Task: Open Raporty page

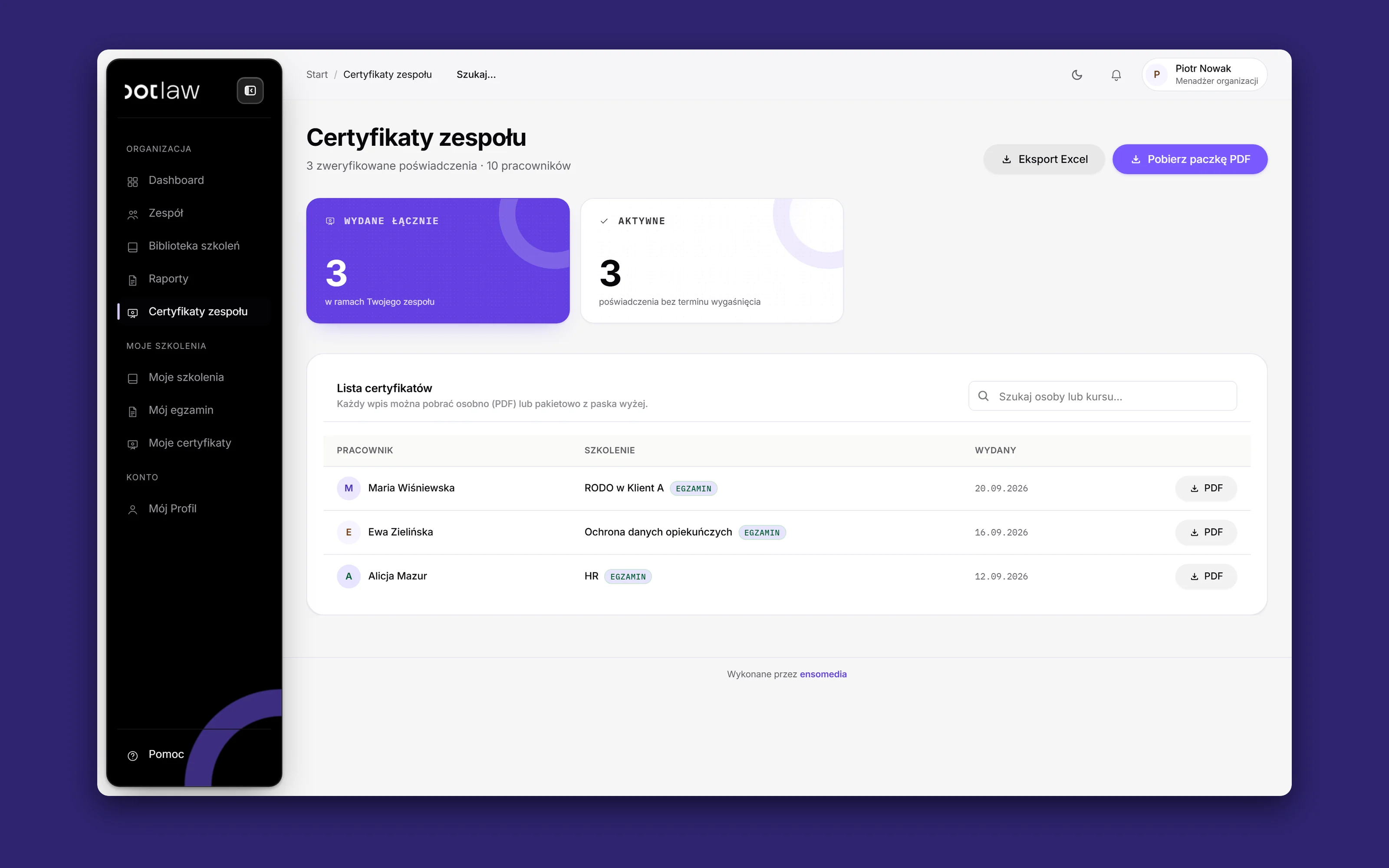Action: 194,279
